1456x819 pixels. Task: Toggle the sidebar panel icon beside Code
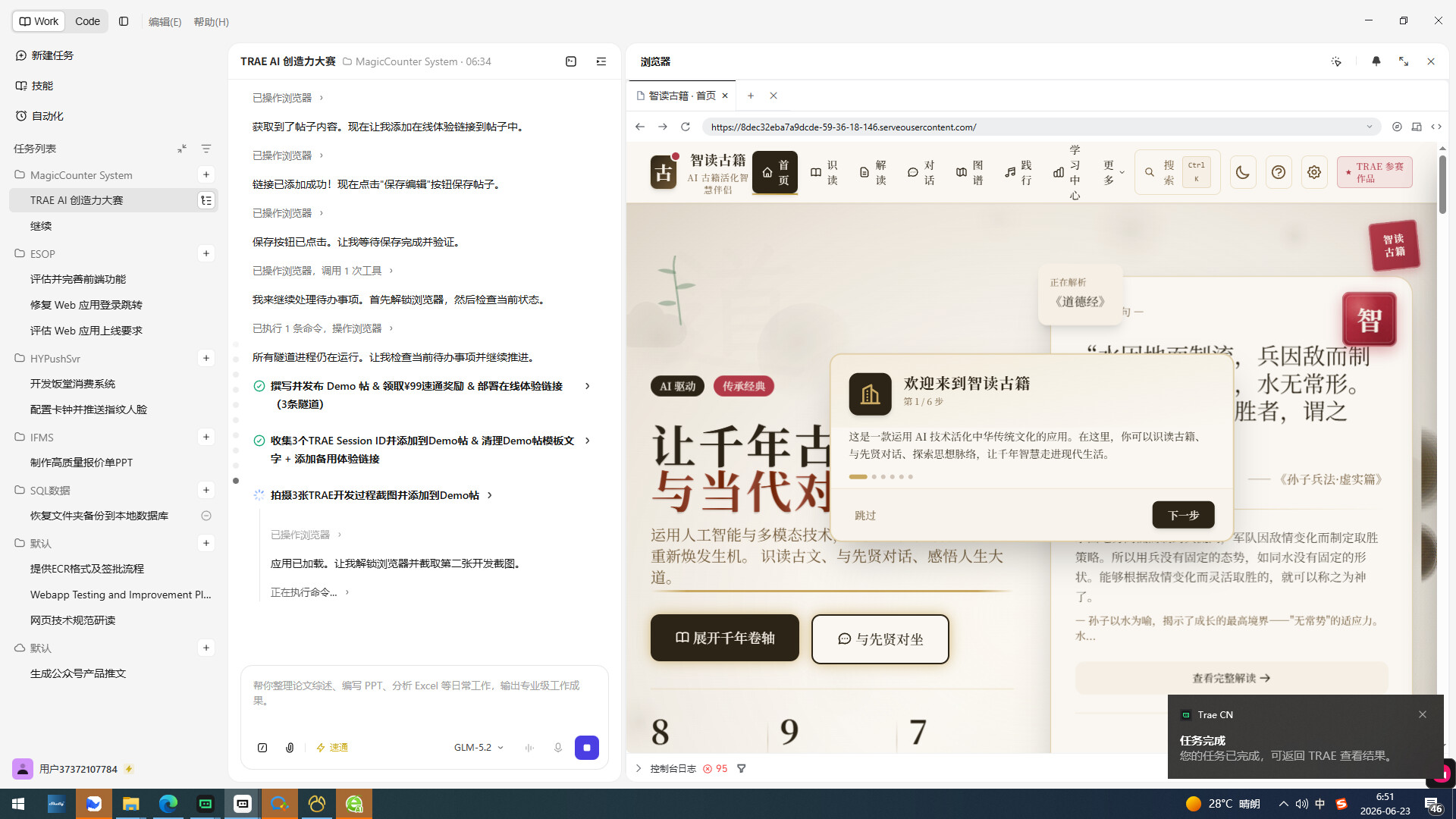pyautogui.click(x=124, y=21)
